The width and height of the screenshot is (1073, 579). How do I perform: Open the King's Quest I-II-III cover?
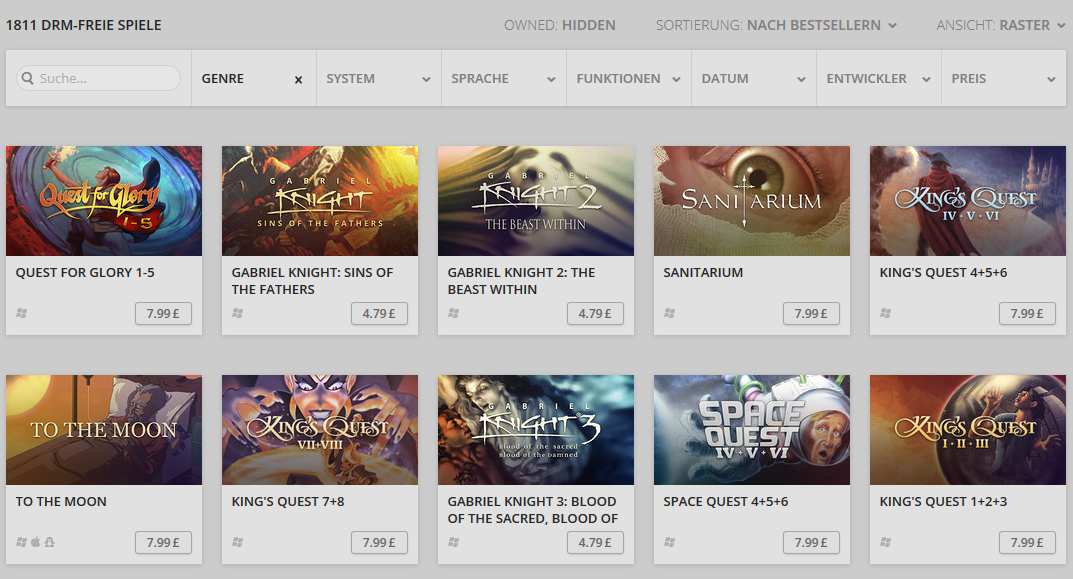pos(968,430)
